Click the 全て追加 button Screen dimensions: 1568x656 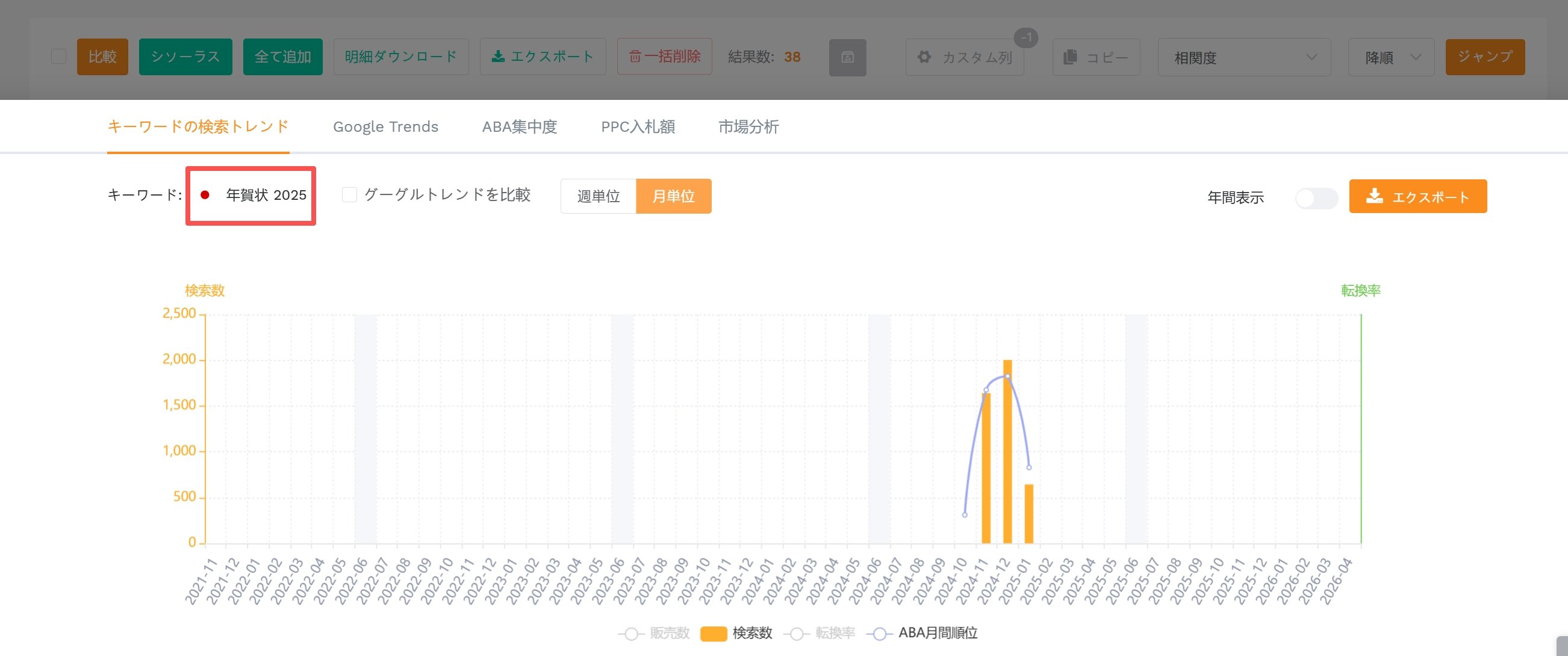coord(282,57)
